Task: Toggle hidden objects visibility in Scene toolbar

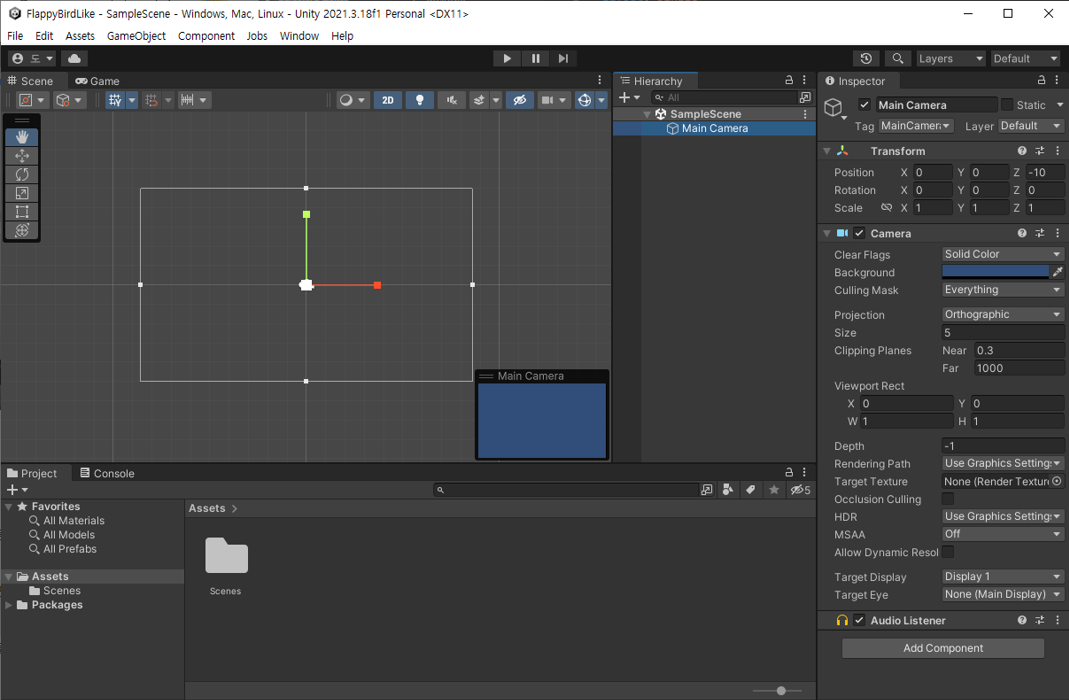Action: coord(520,100)
